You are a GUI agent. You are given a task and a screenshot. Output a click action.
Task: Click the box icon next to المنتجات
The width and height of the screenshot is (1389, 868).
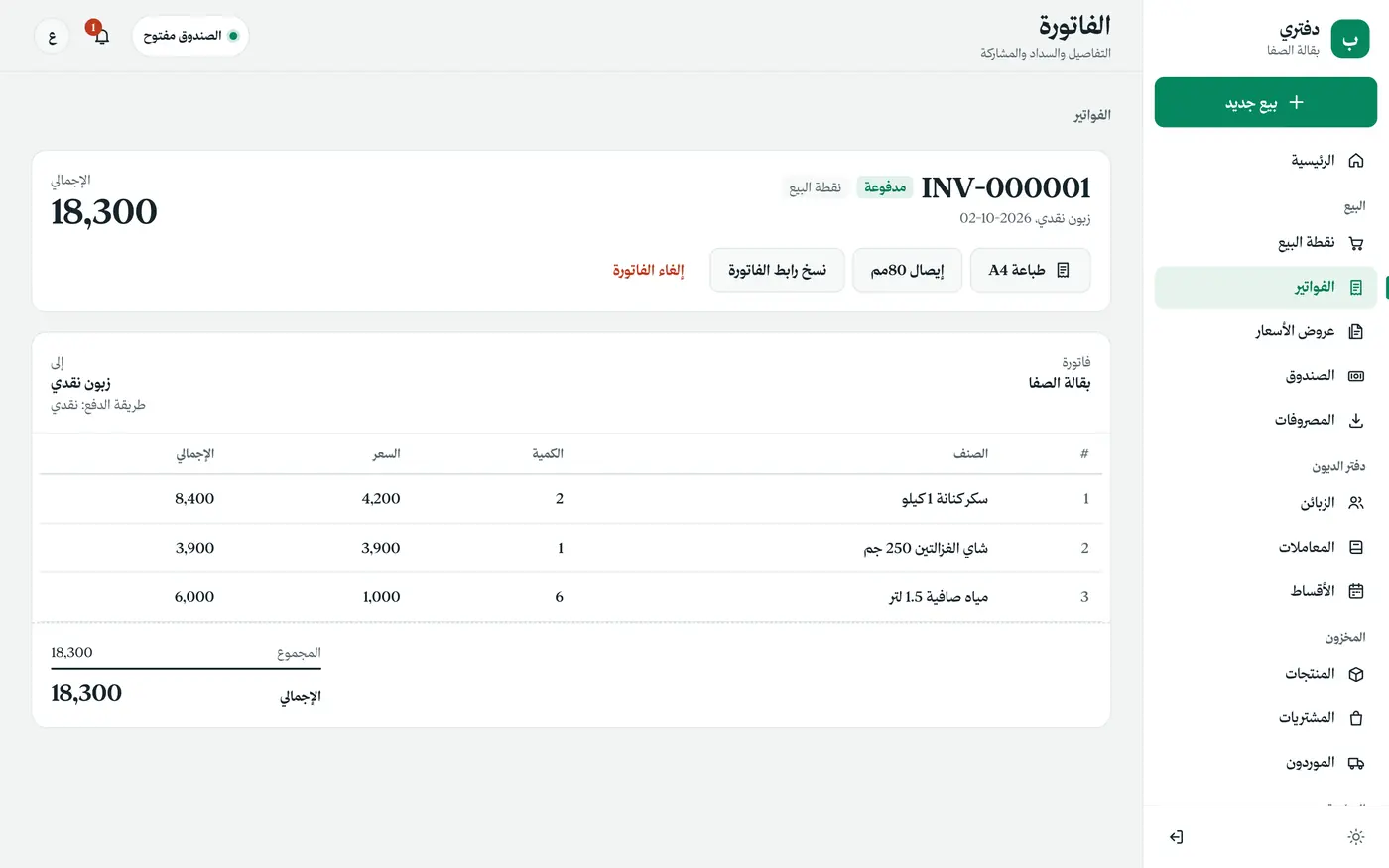pyautogui.click(x=1356, y=674)
